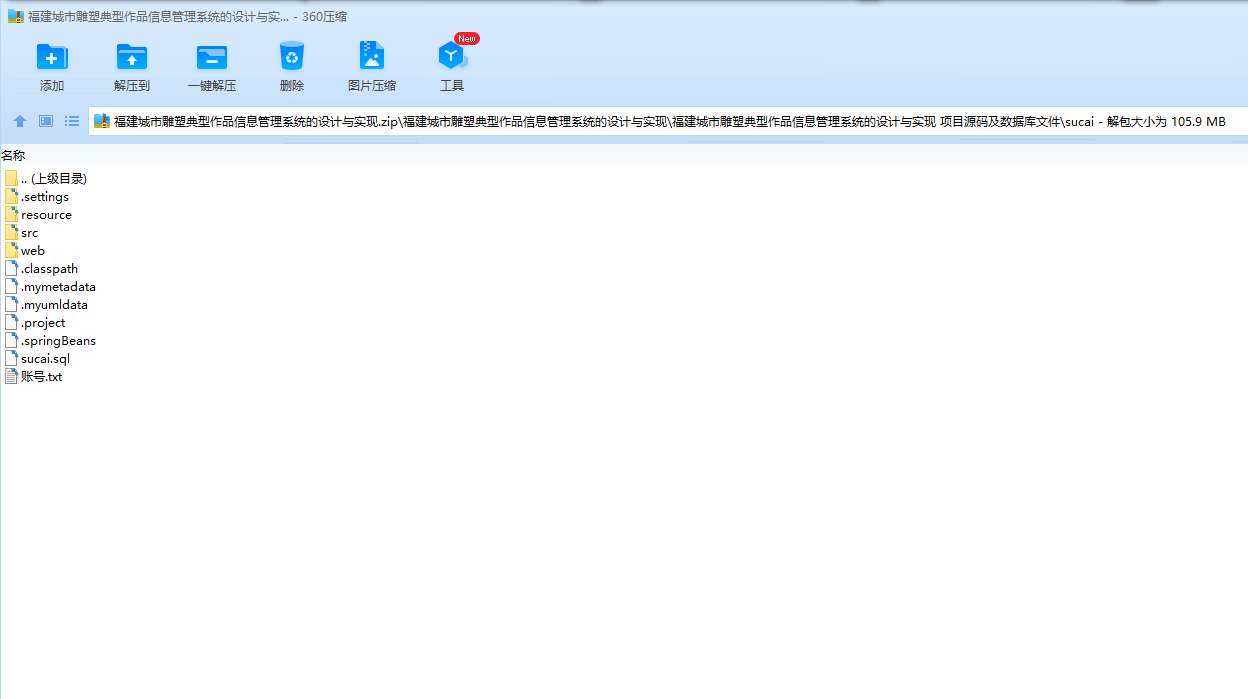Click the 一键解压 one-click extract icon

(x=212, y=57)
